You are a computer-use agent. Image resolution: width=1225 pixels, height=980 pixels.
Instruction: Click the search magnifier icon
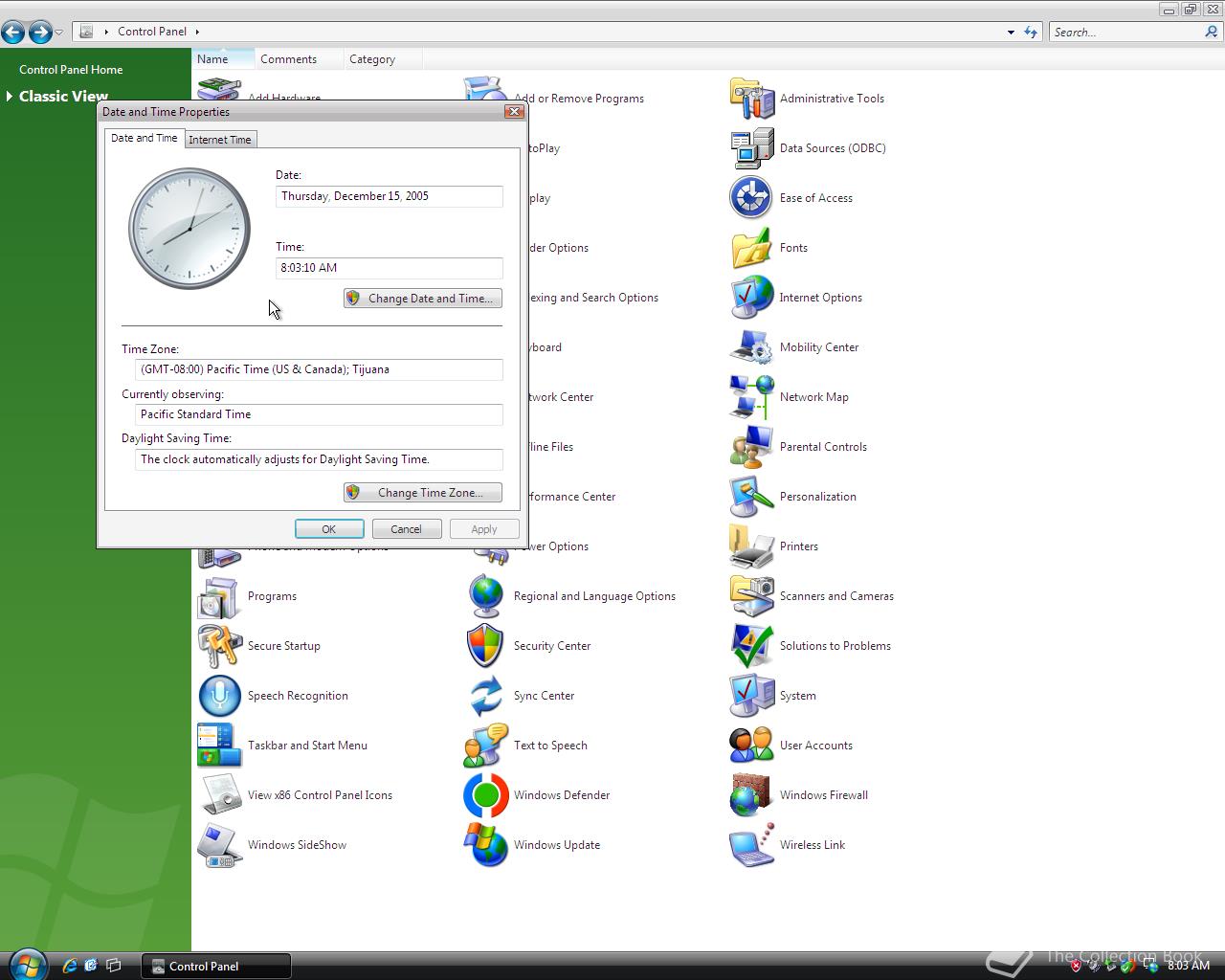tap(1212, 32)
